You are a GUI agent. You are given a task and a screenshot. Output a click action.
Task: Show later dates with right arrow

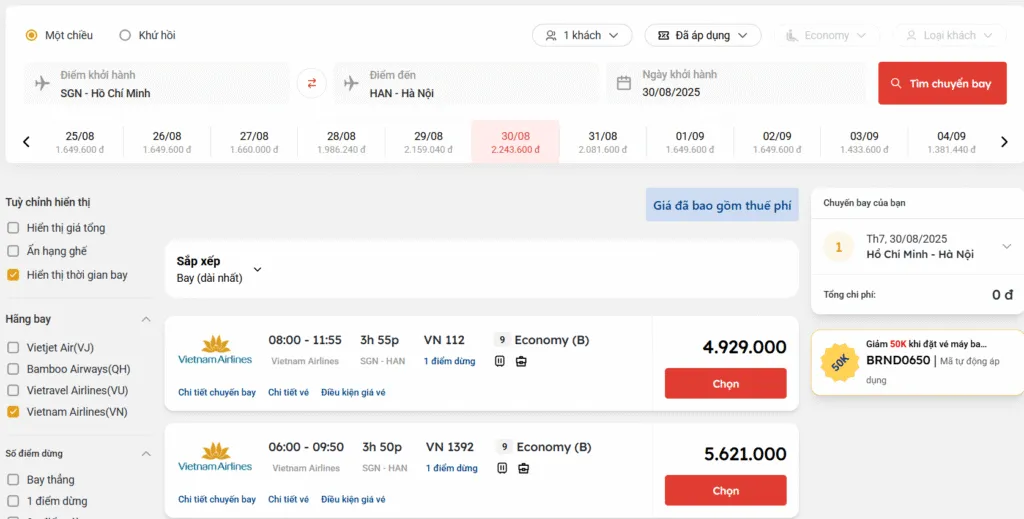click(x=1004, y=142)
